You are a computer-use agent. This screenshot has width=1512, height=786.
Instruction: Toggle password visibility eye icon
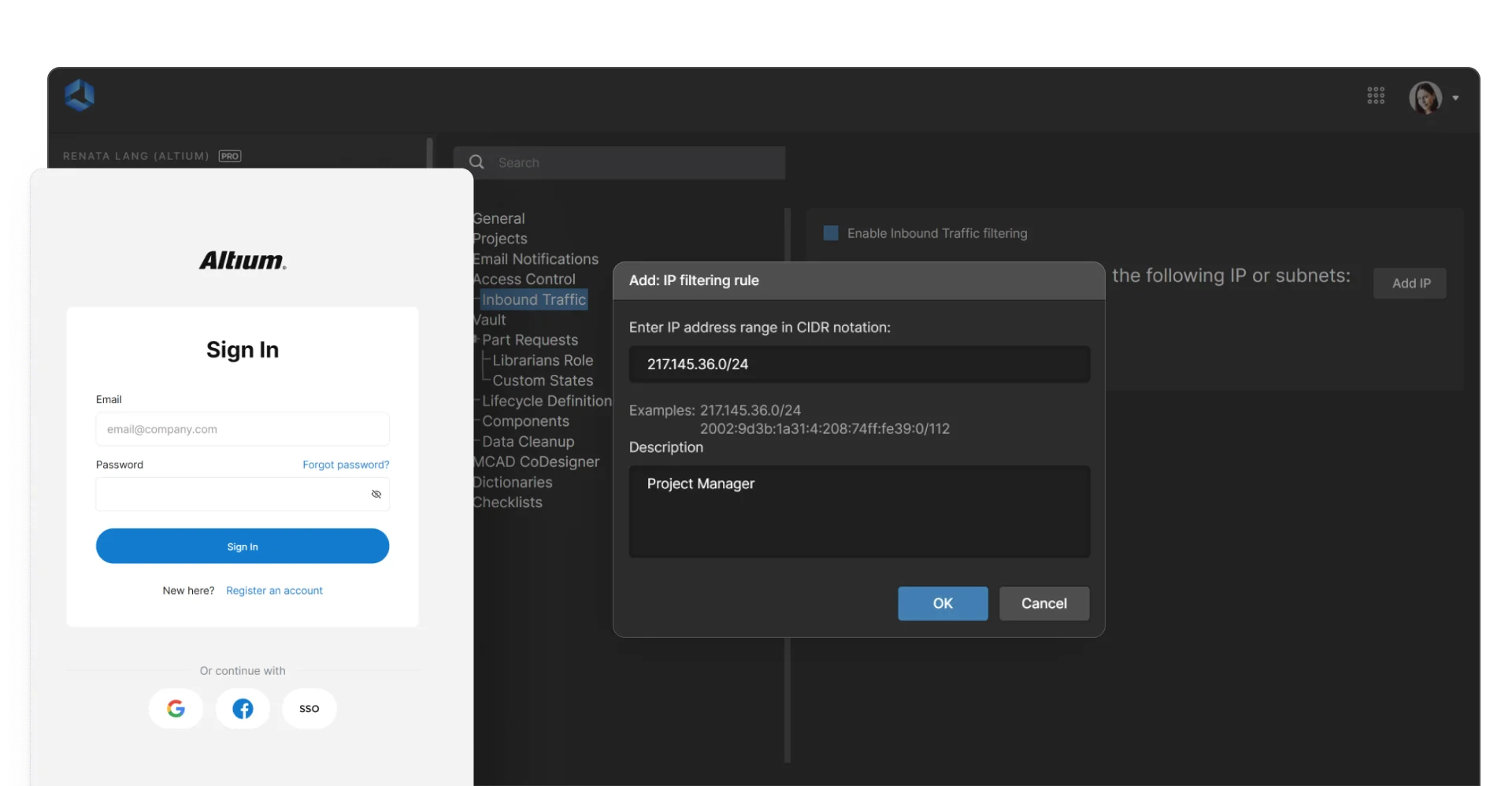coord(376,495)
